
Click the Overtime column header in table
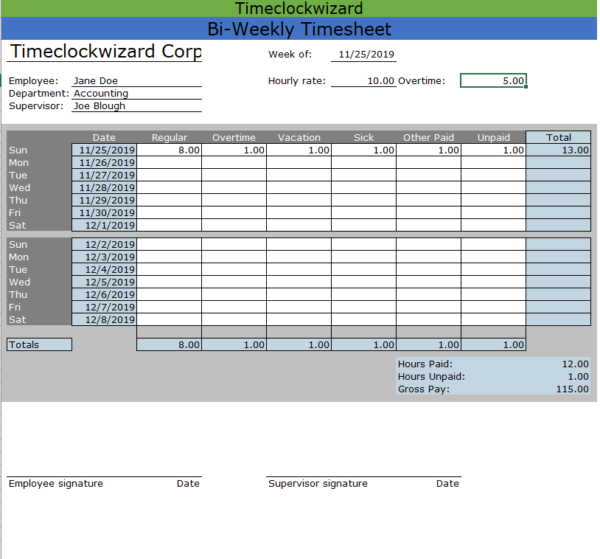click(x=234, y=137)
